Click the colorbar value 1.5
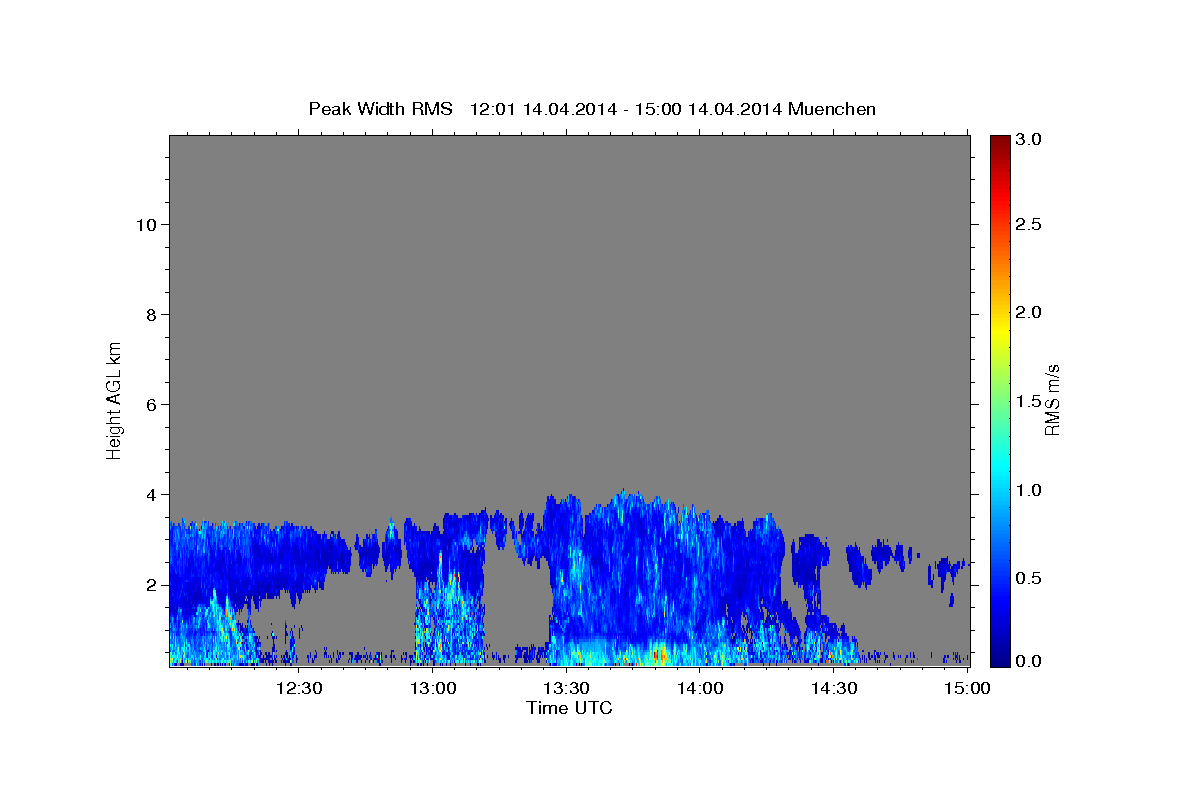 1030,401
